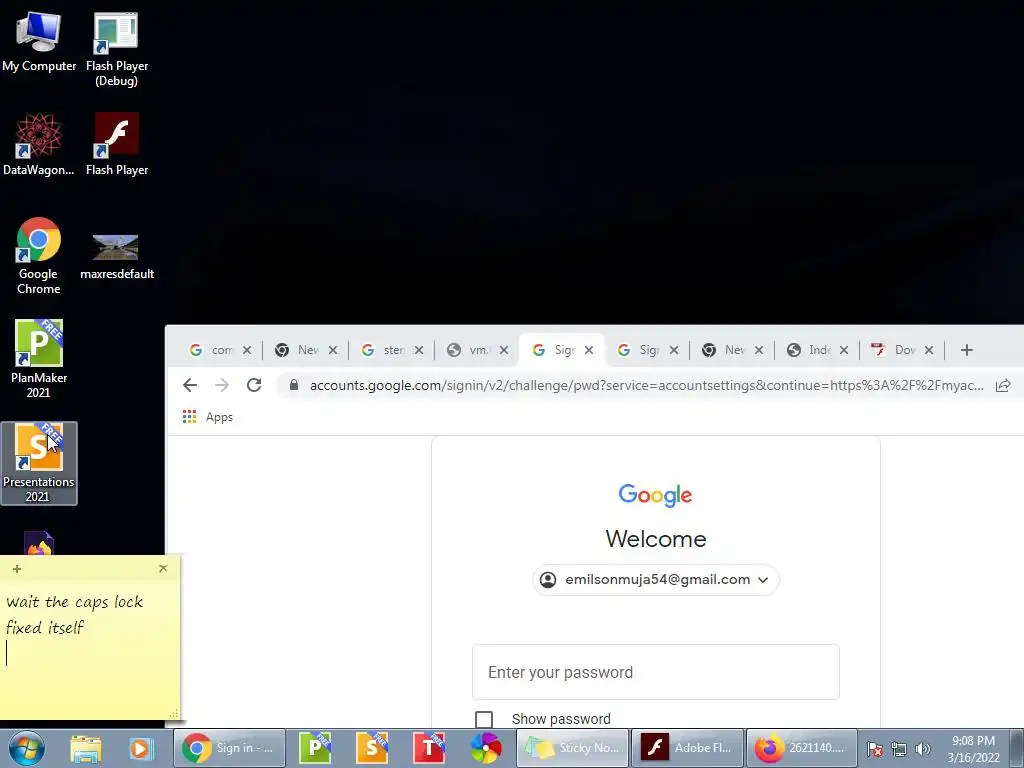Switch to the first 'com' Google tab

(212, 350)
